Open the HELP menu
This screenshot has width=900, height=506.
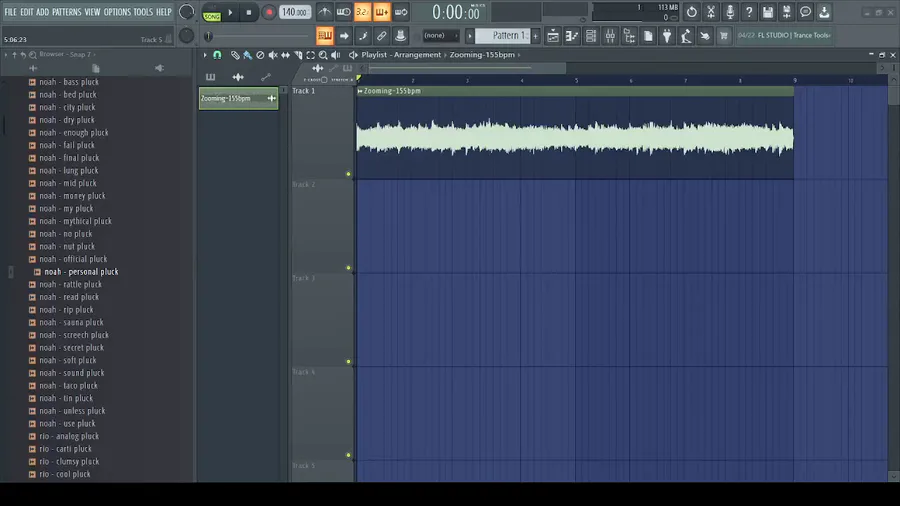pos(164,11)
